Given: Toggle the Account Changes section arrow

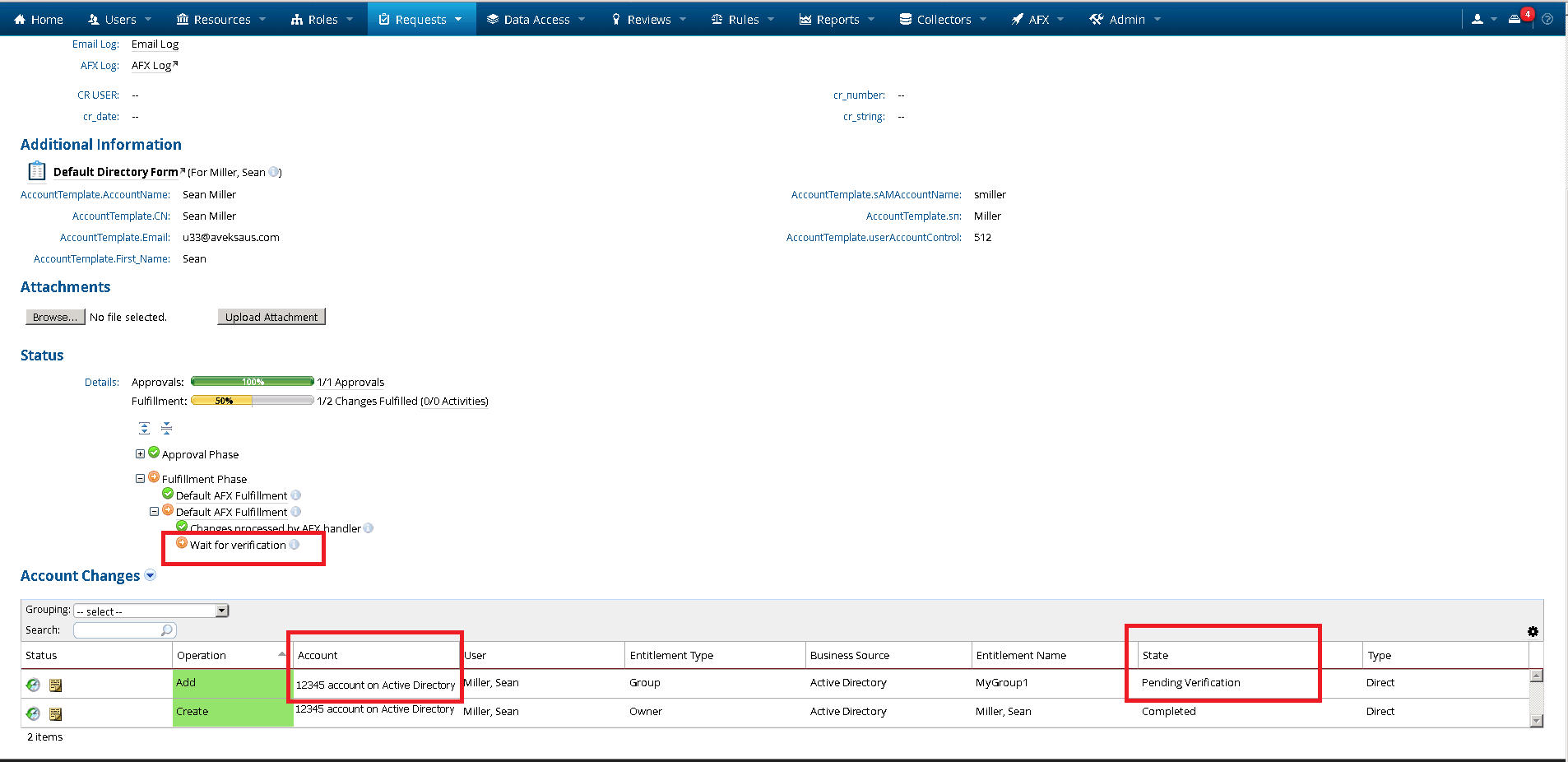Looking at the screenshot, I should 151,575.
